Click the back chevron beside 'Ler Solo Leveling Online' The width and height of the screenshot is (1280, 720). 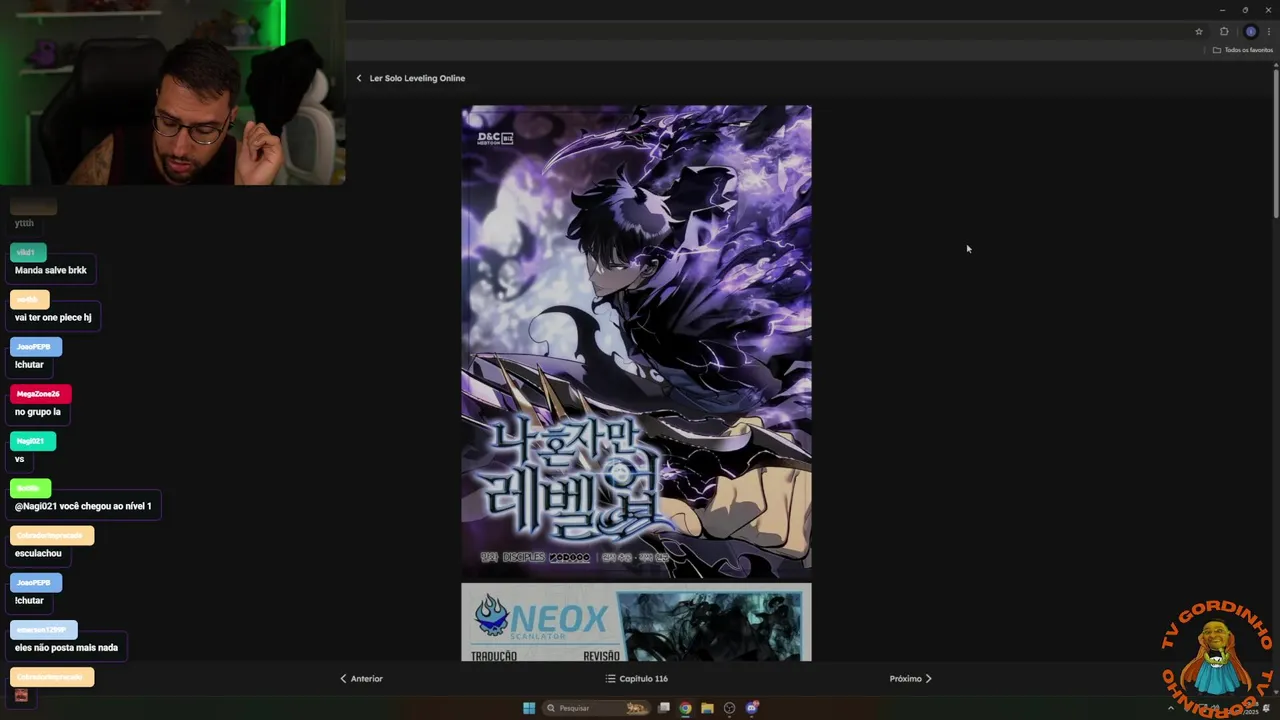tap(359, 78)
